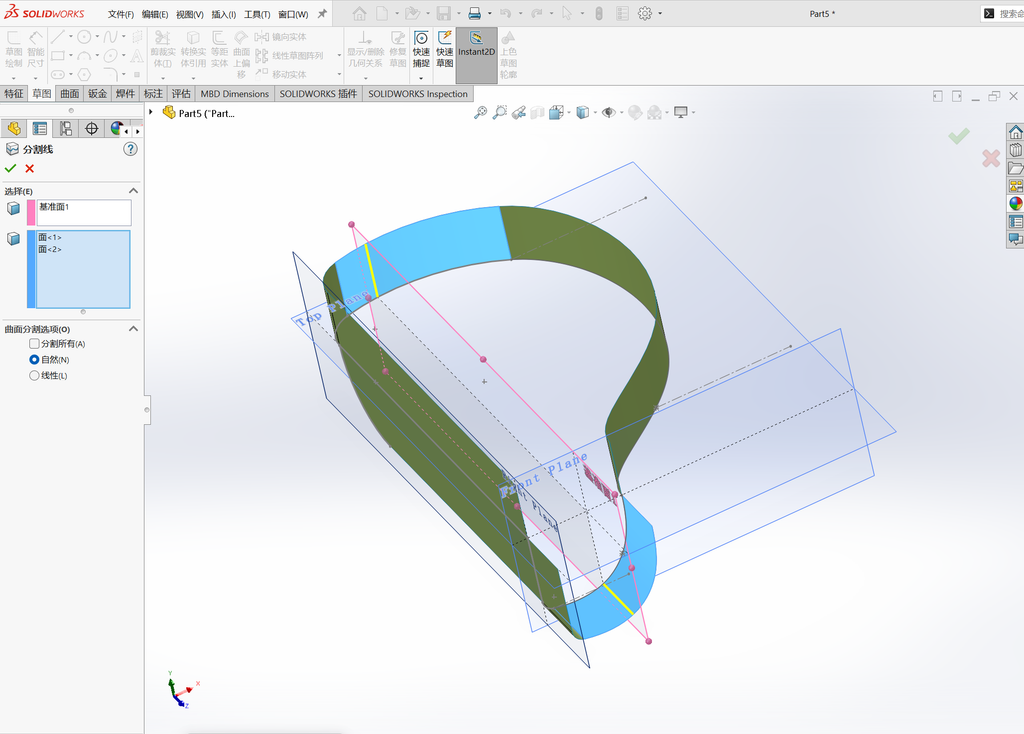Image resolution: width=1024 pixels, height=734 pixels.
Task: Select the 线性 radio option
Action: [x=34, y=375]
